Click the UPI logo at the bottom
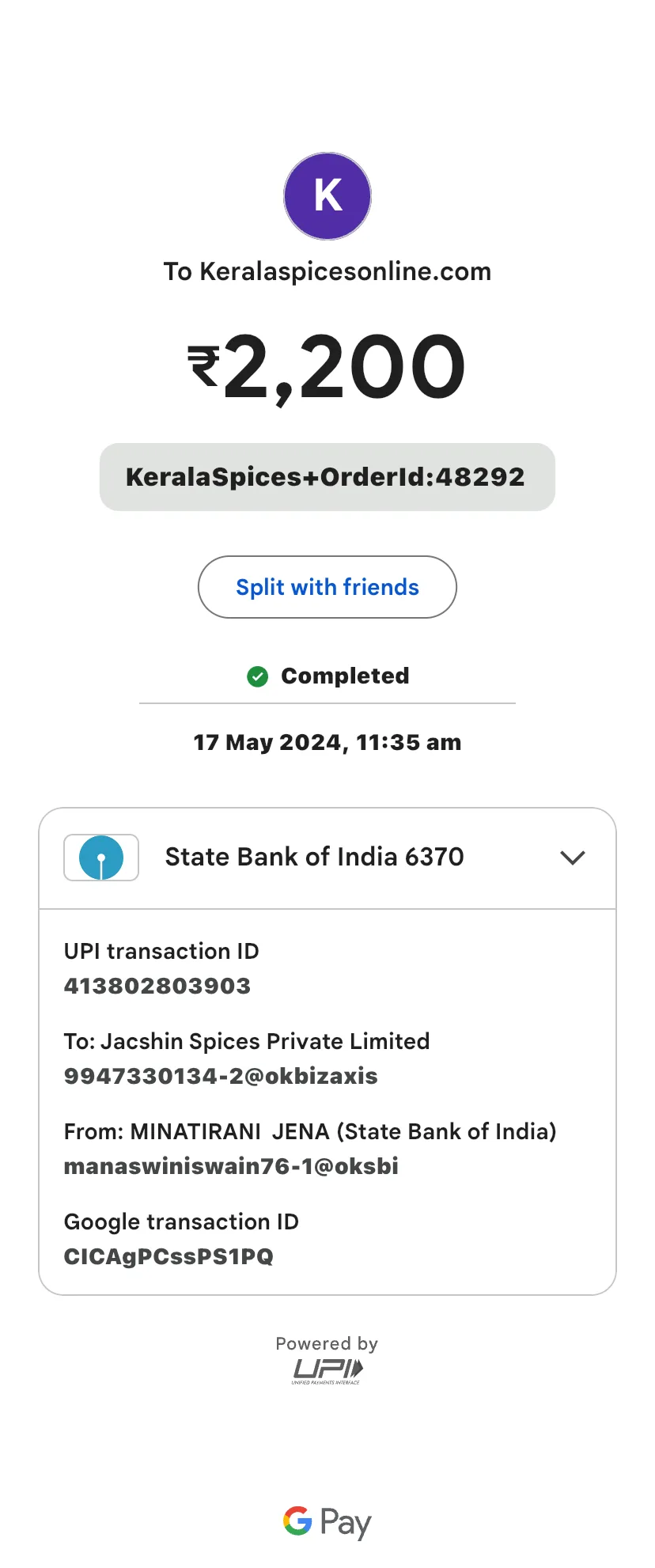 point(327,1371)
